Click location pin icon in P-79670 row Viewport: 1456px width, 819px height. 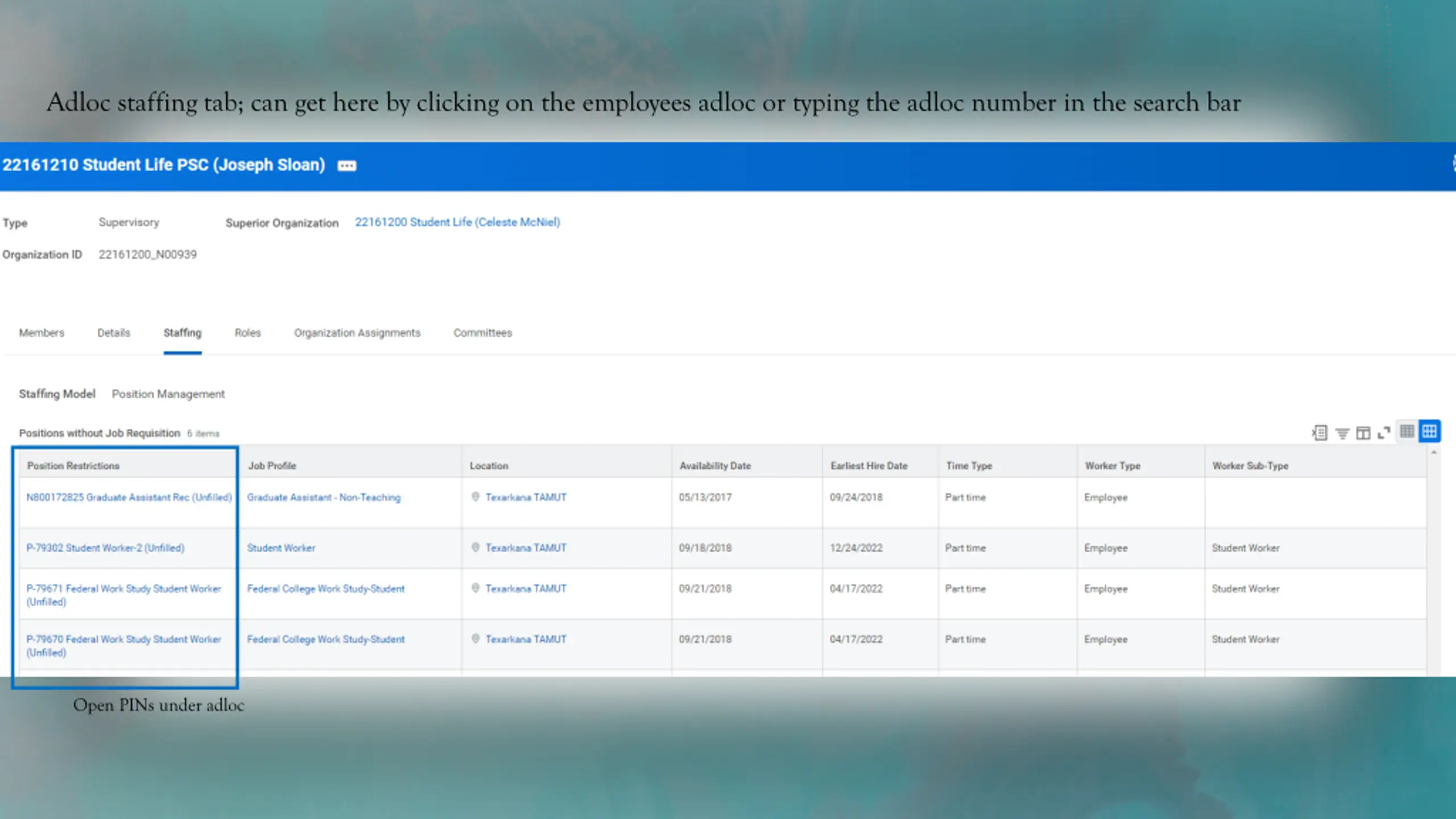coord(475,639)
